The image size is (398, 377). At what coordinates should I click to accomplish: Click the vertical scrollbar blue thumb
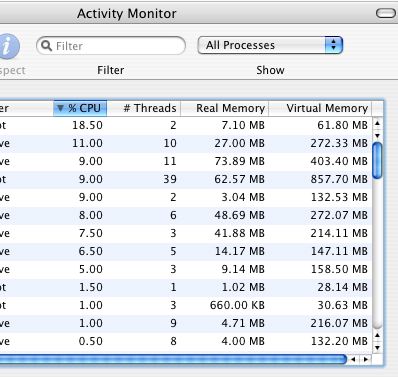(377, 160)
